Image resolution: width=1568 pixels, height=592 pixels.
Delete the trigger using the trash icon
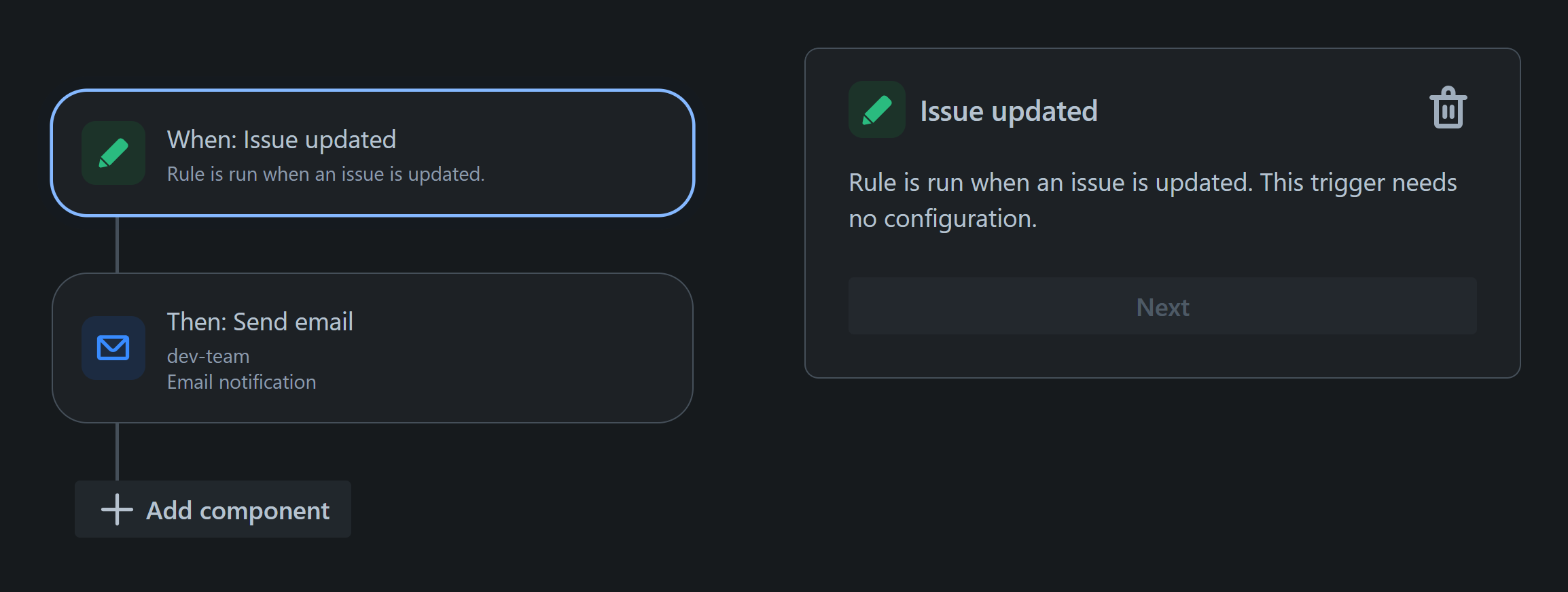(1448, 108)
